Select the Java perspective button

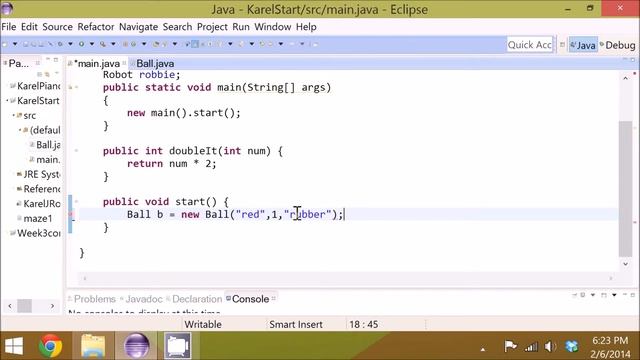tap(583, 45)
